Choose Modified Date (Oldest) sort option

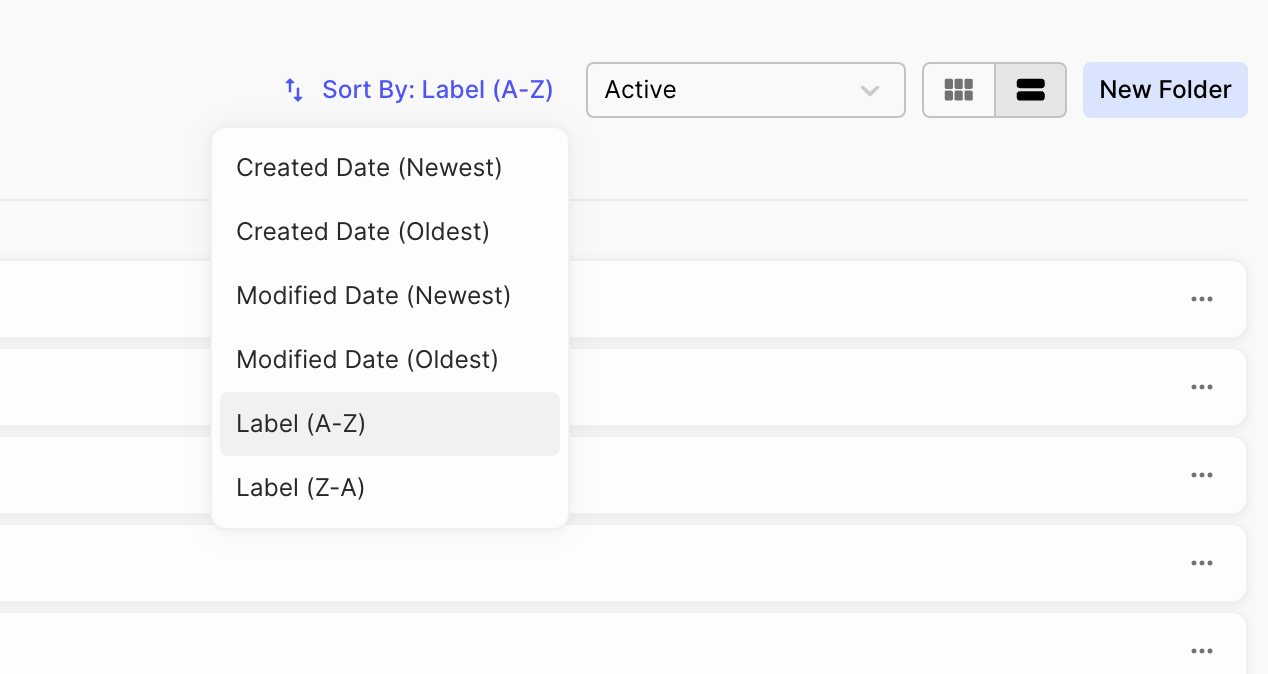point(367,360)
